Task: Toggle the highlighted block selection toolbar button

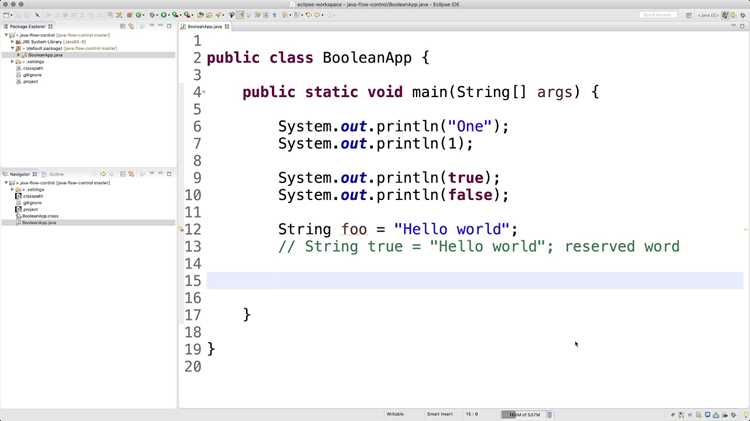Action: (240, 15)
